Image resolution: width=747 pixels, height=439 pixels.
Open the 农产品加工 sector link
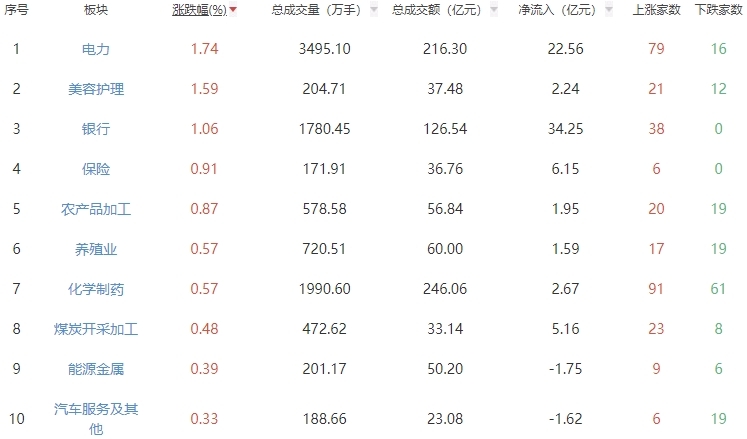[96, 209]
